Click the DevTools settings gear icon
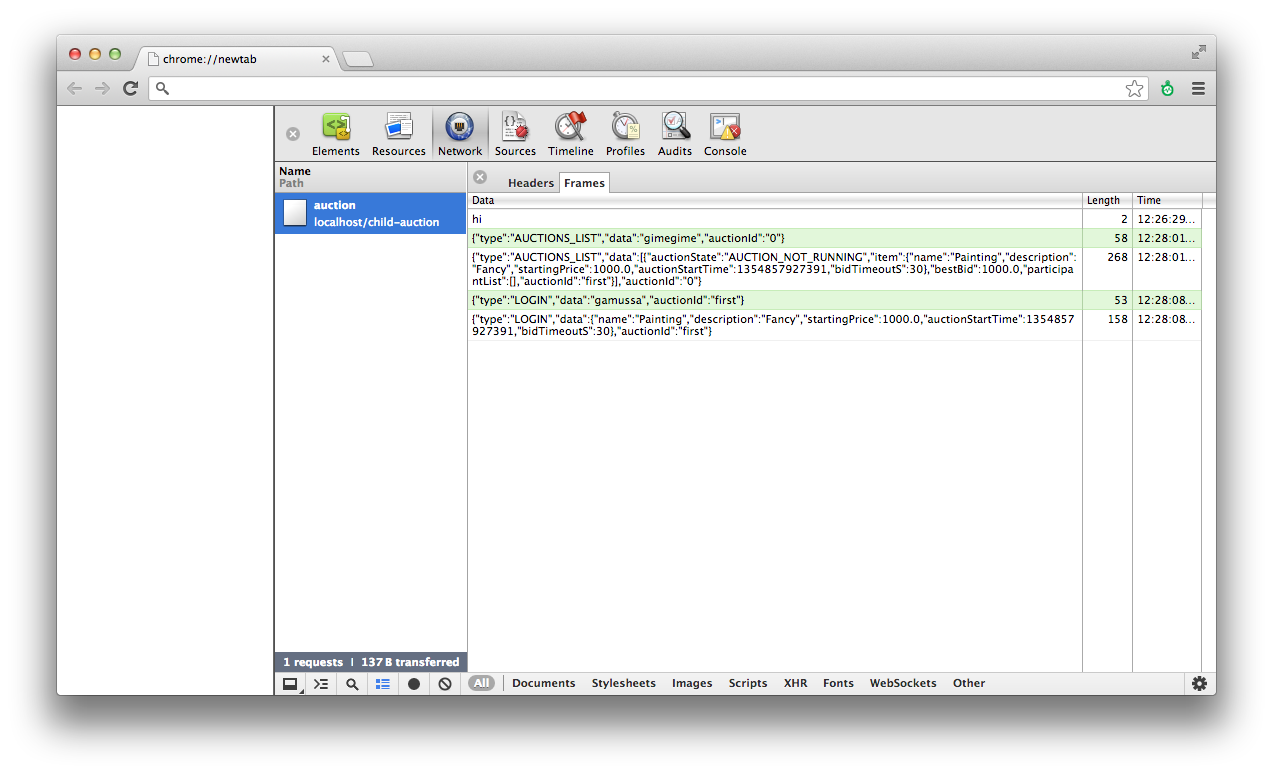Screen dimensions: 1273x774 pos(1199,684)
